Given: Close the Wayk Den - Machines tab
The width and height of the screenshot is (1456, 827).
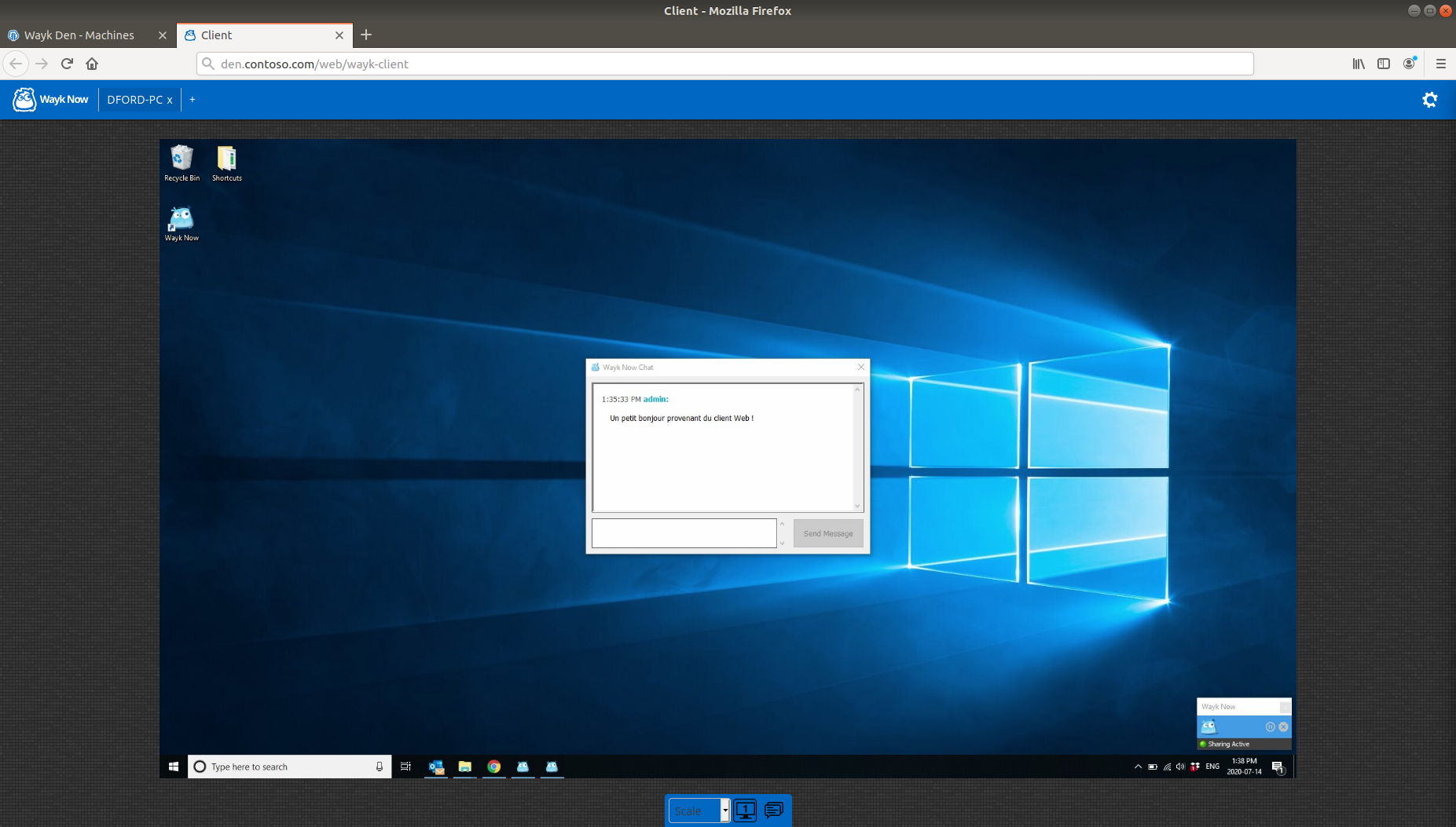Looking at the screenshot, I should click(163, 35).
